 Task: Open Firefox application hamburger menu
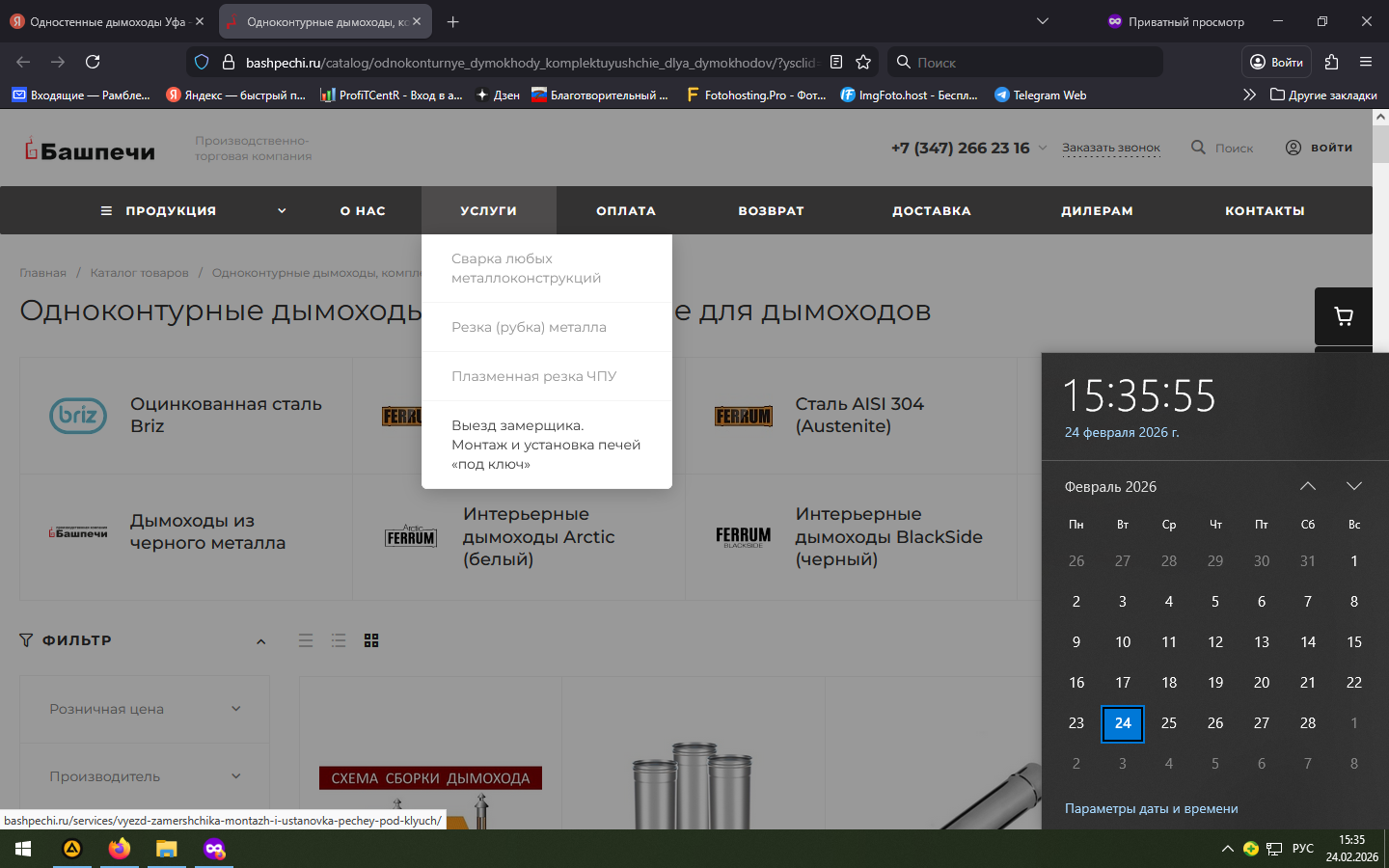[x=1366, y=62]
